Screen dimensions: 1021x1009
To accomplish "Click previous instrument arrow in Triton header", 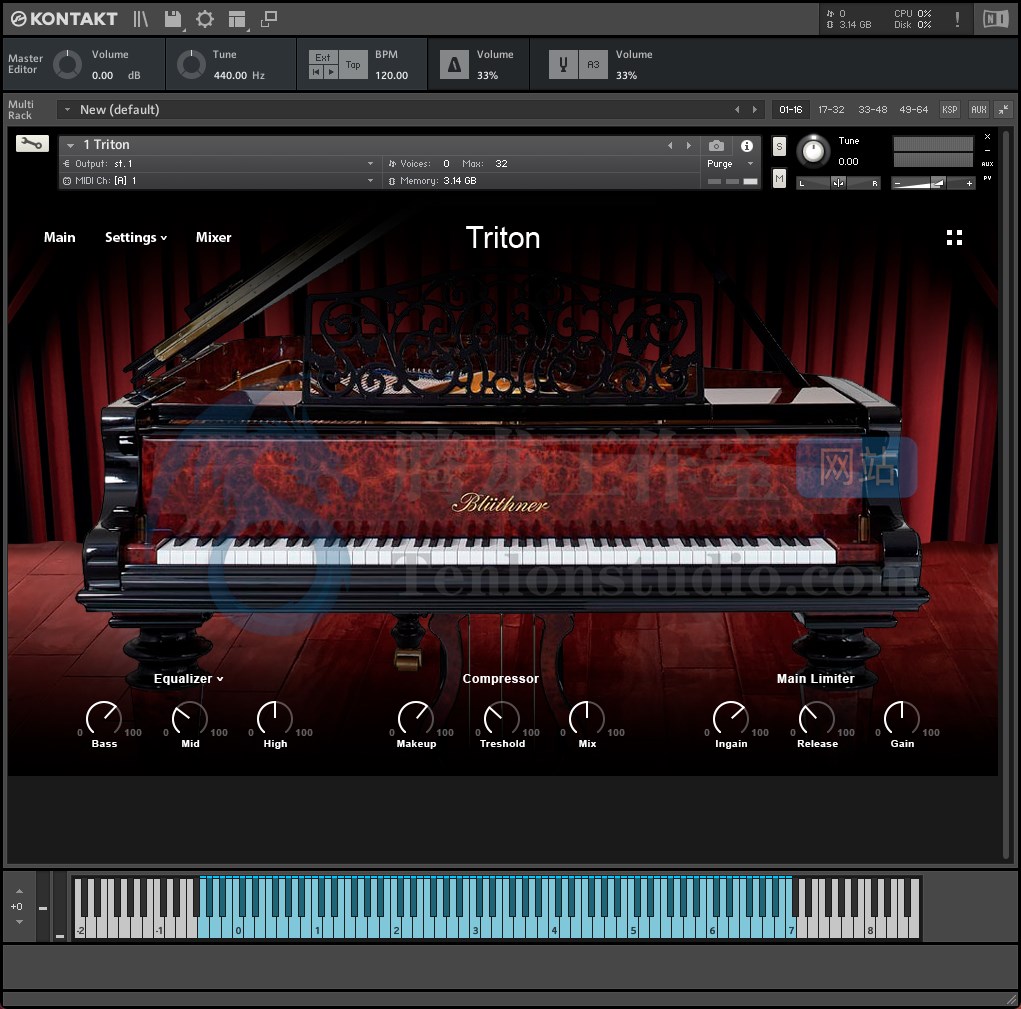I will (670, 145).
